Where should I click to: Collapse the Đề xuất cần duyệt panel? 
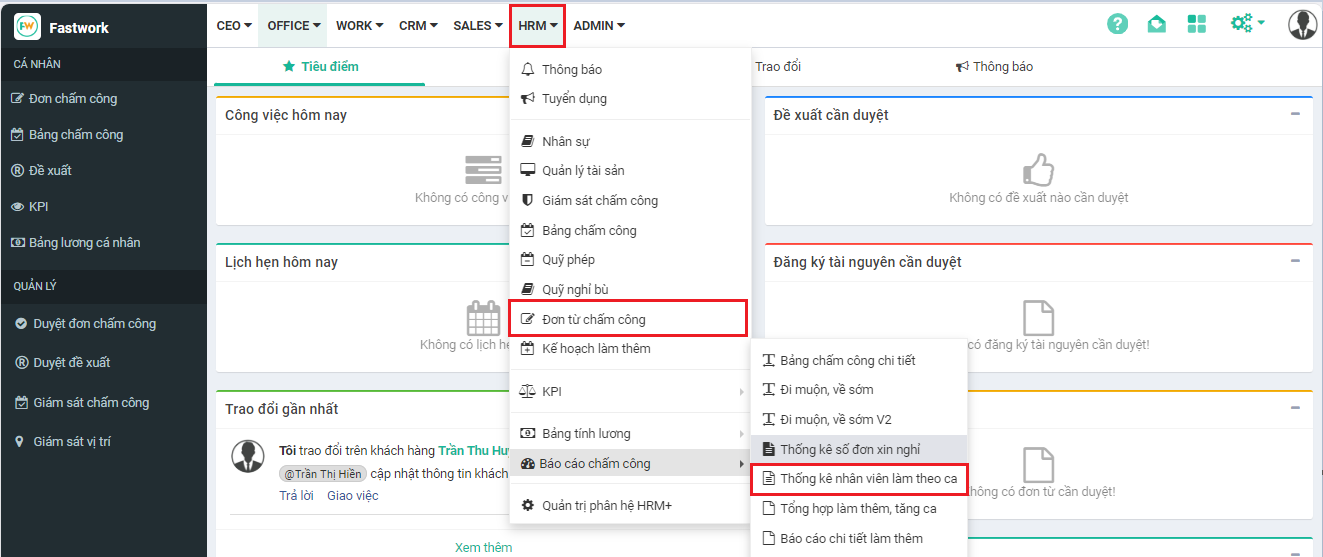(x=1295, y=114)
